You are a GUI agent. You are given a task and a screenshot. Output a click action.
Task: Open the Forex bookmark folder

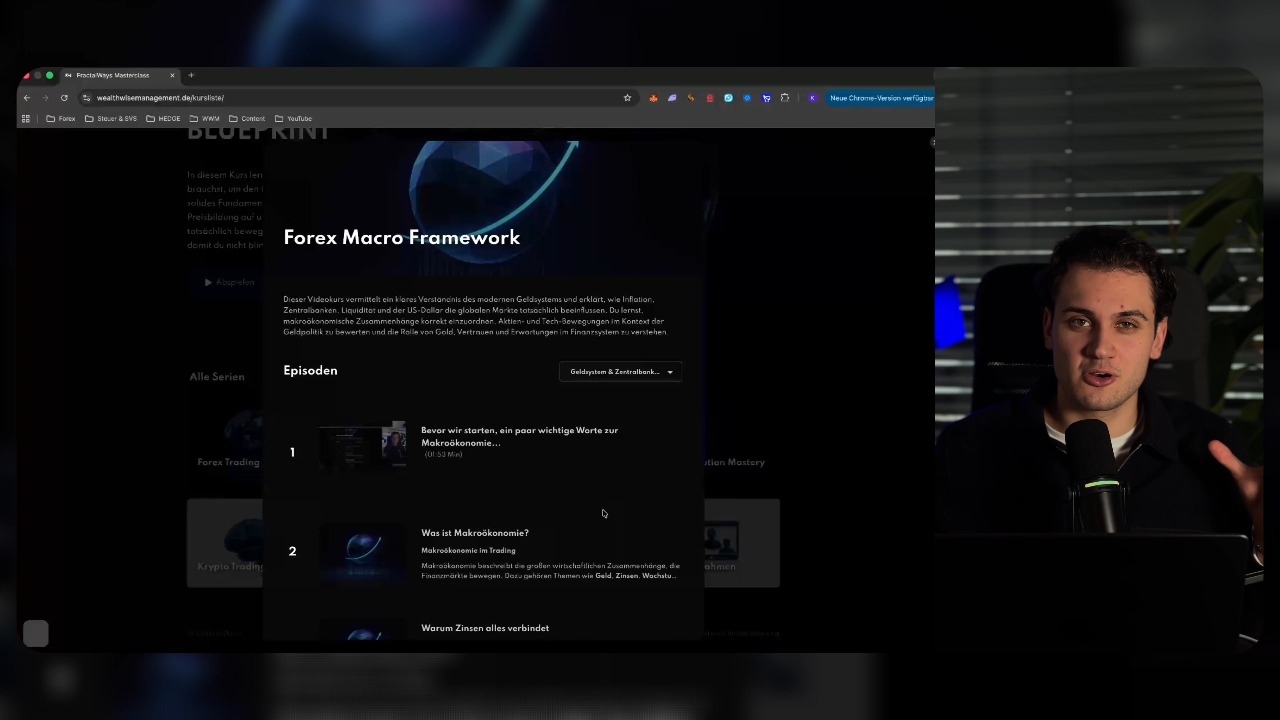[x=61, y=119]
